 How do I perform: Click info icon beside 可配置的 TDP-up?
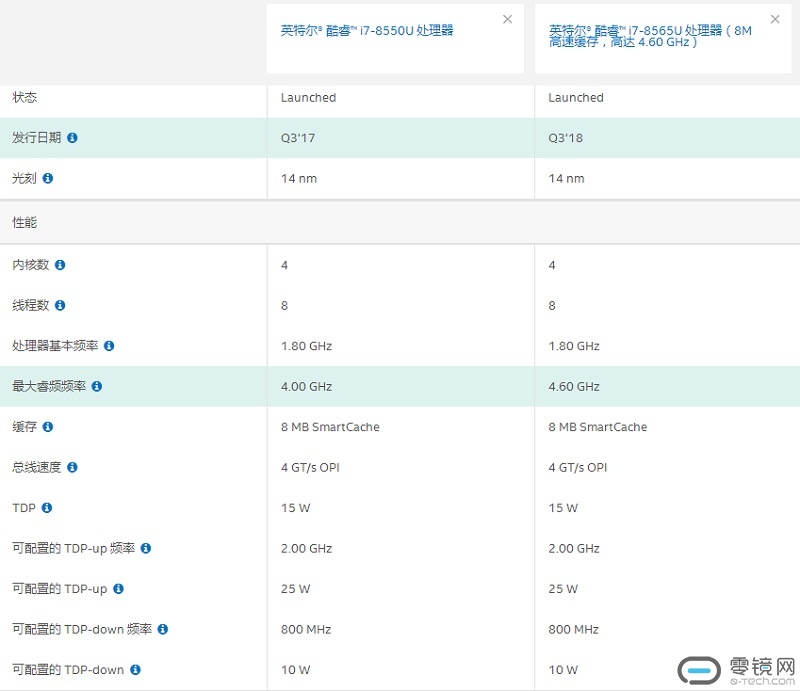point(118,589)
